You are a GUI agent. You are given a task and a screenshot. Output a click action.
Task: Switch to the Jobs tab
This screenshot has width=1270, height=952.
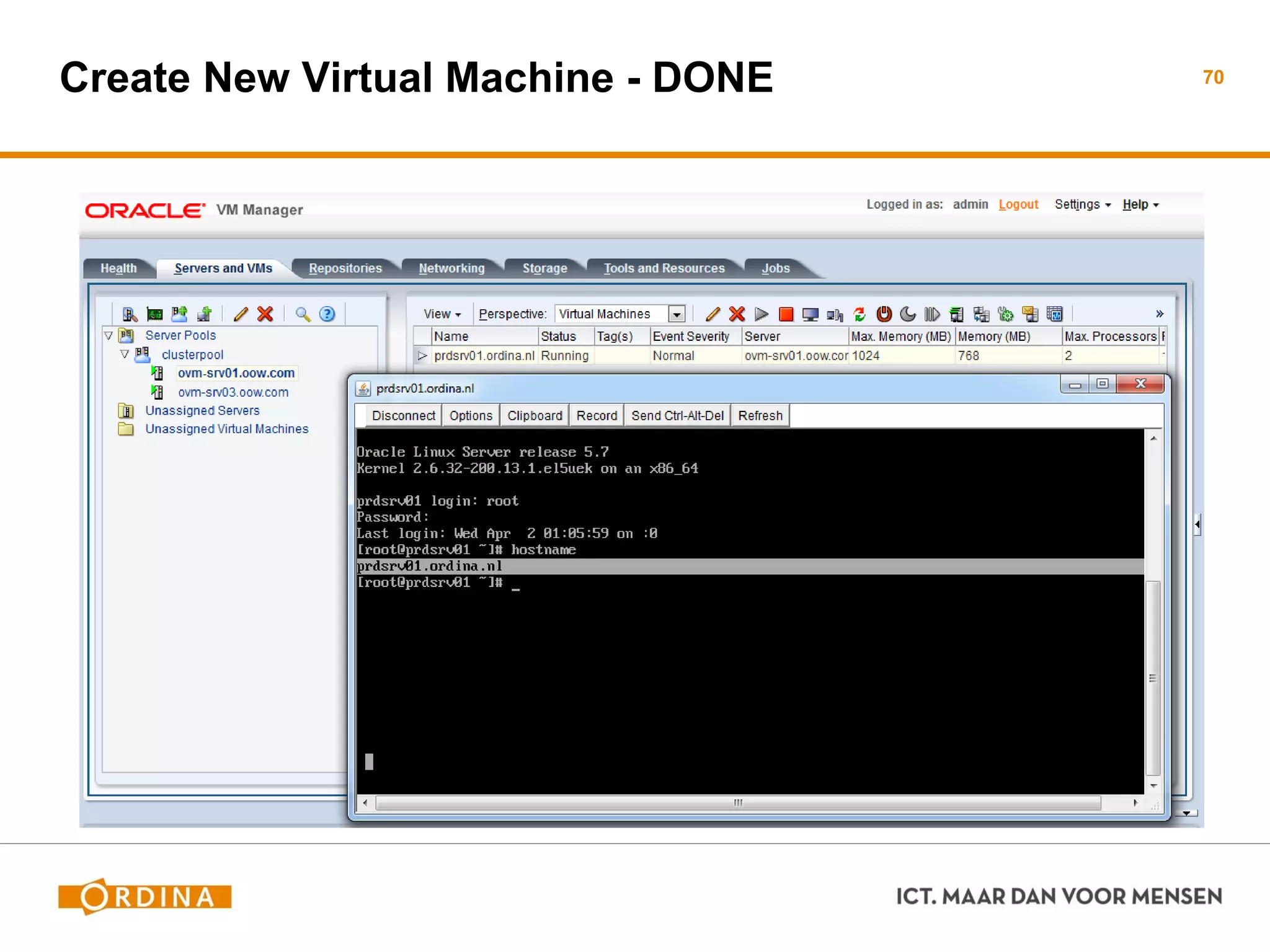click(776, 268)
